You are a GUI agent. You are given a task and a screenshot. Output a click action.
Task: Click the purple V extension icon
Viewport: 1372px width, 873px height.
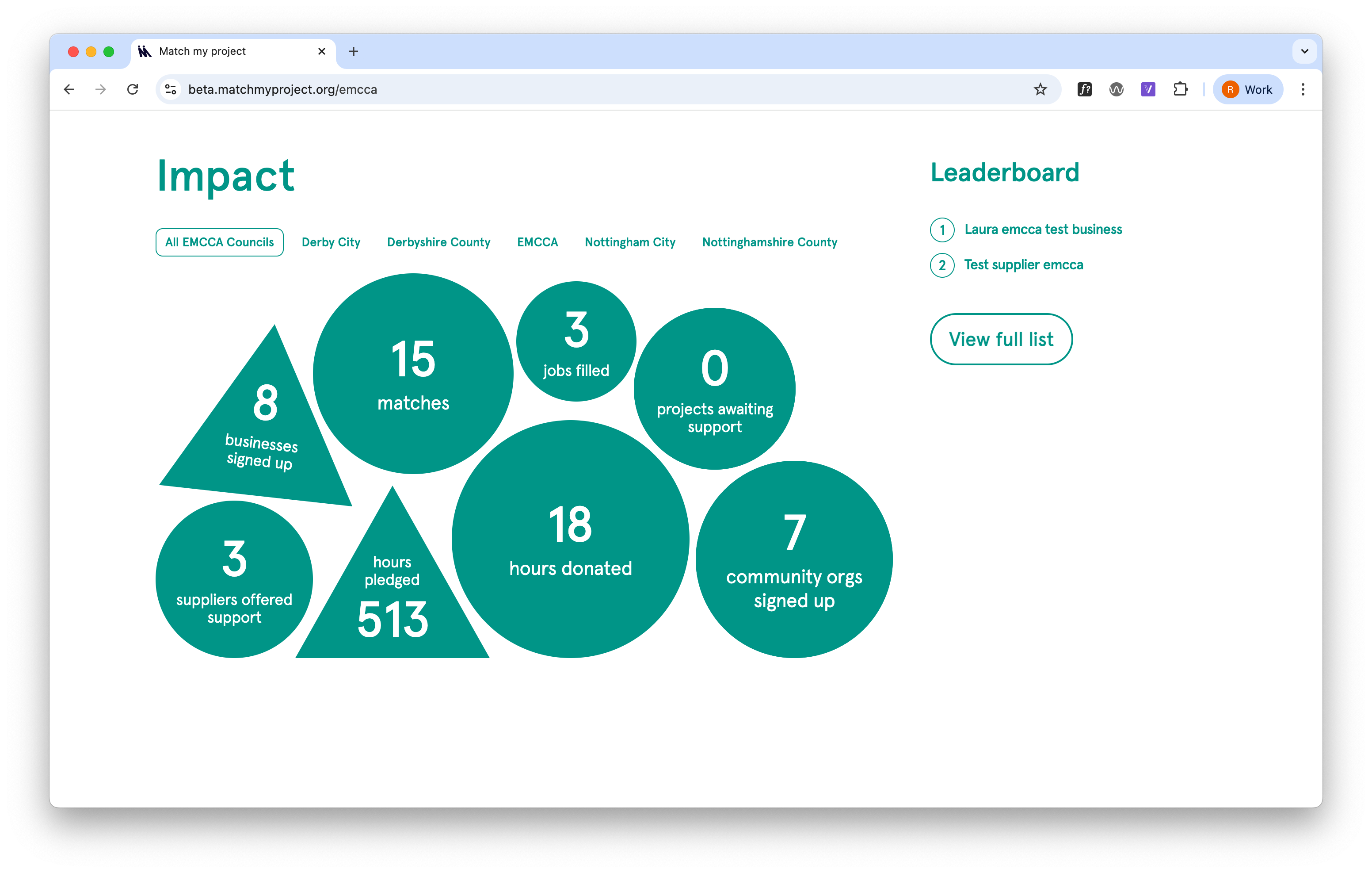click(x=1148, y=89)
